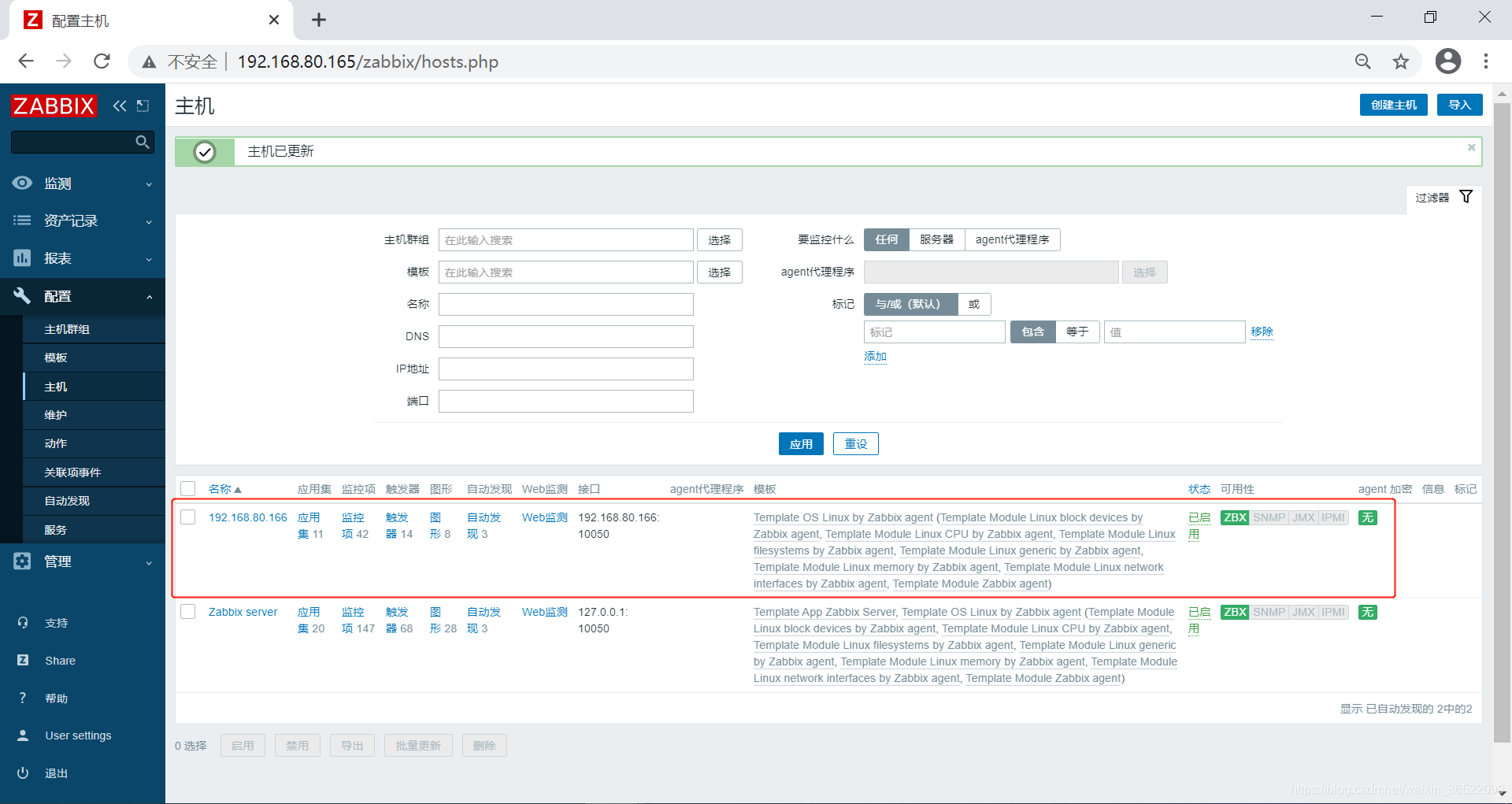Click the 配置 wrench icon

pos(22,296)
